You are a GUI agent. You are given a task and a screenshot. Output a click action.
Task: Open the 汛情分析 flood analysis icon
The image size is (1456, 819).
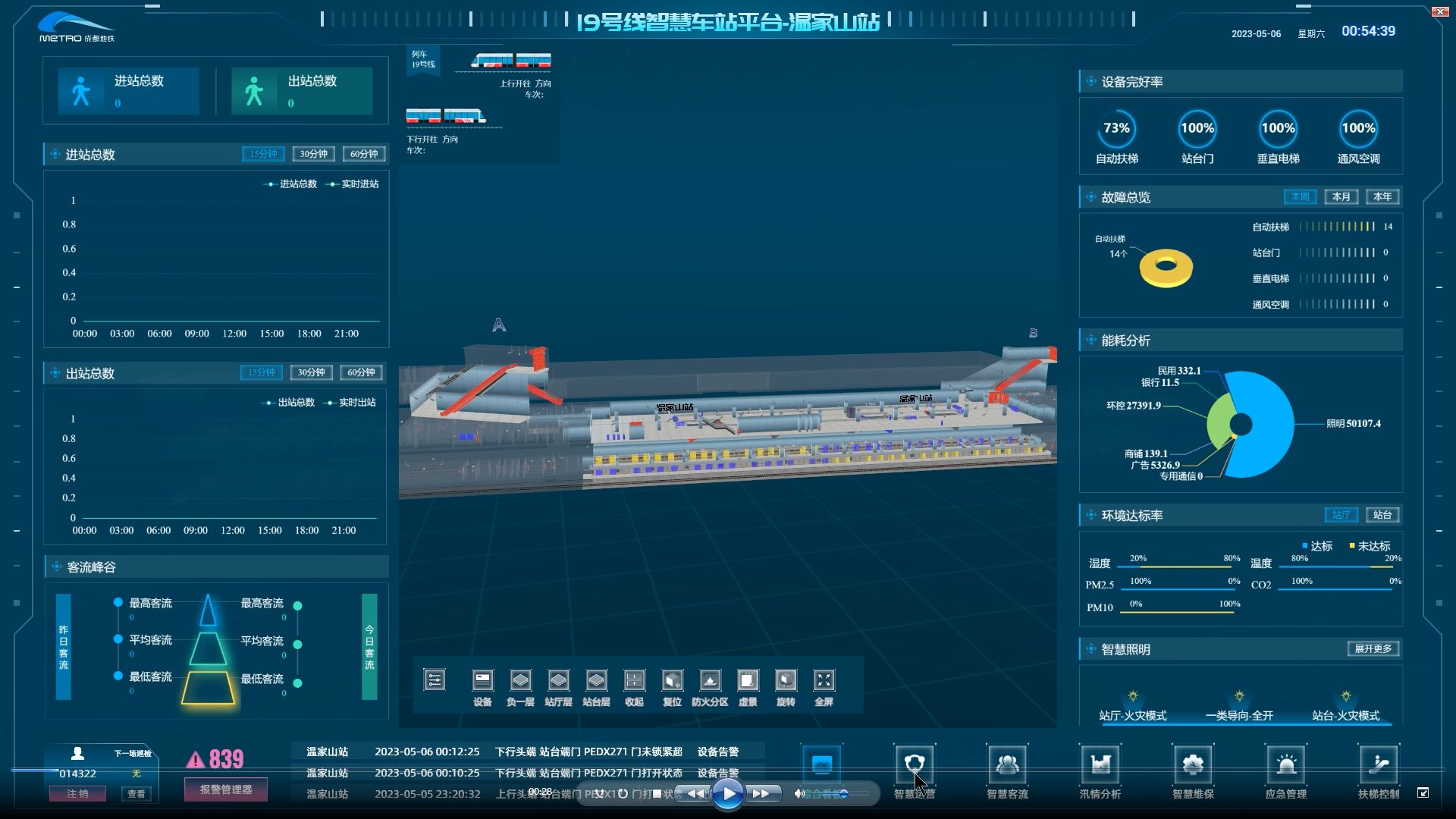(x=1100, y=765)
